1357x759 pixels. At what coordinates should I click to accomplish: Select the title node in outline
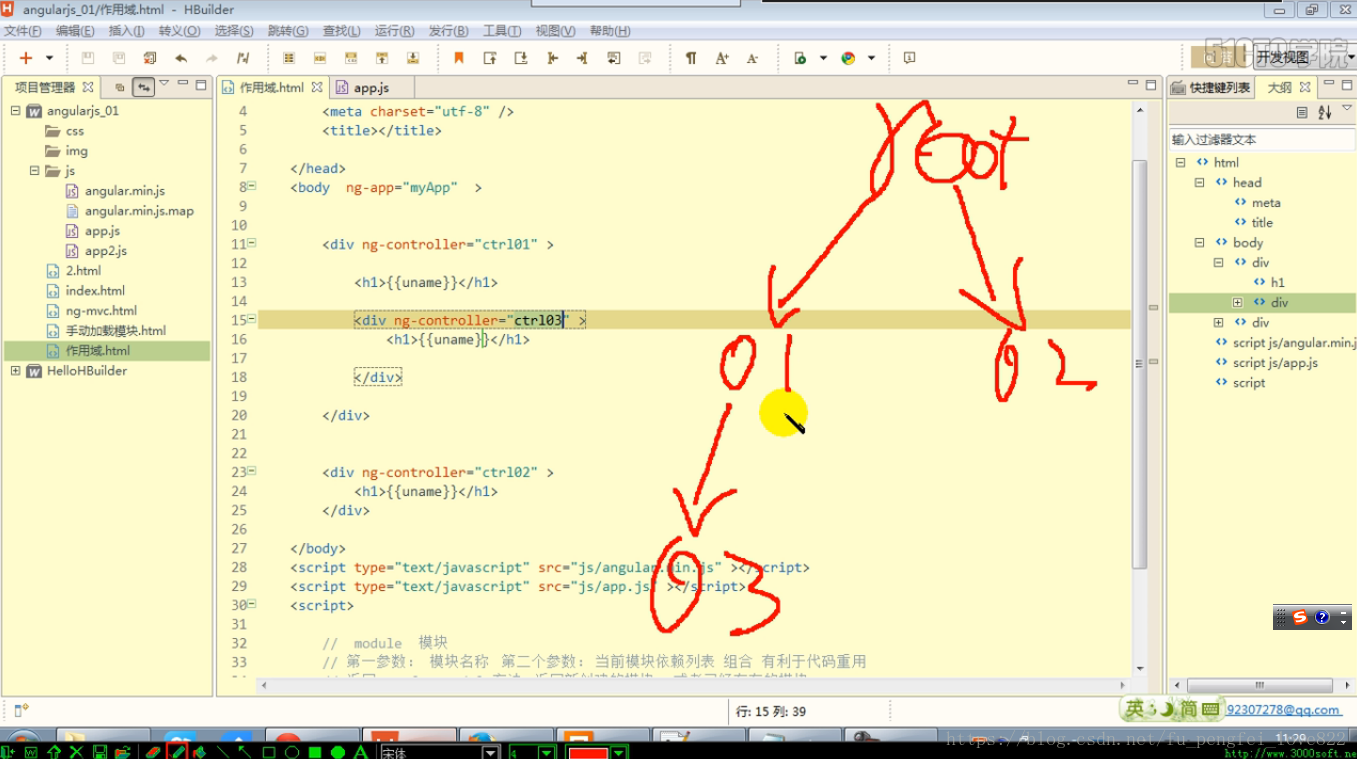click(1262, 223)
